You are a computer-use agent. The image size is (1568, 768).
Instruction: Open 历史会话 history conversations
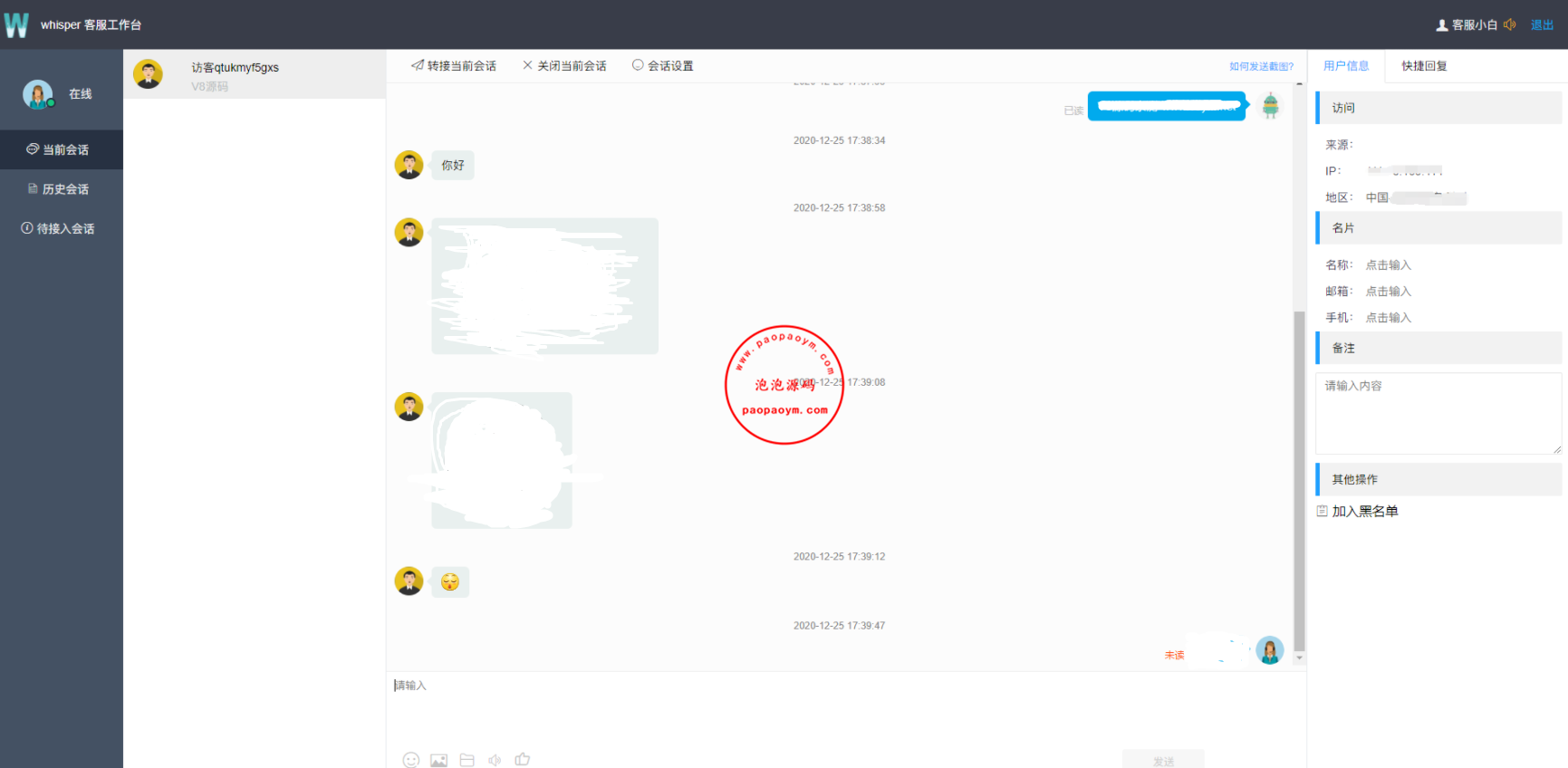point(62,189)
